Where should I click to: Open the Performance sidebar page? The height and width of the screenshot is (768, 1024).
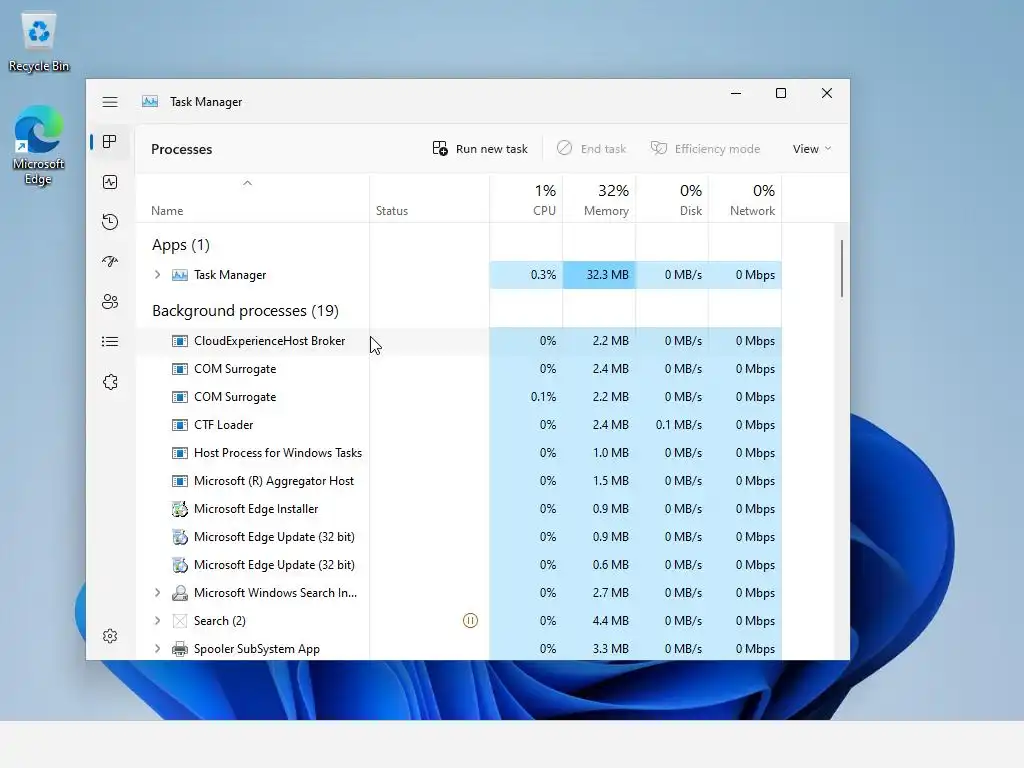pos(110,182)
